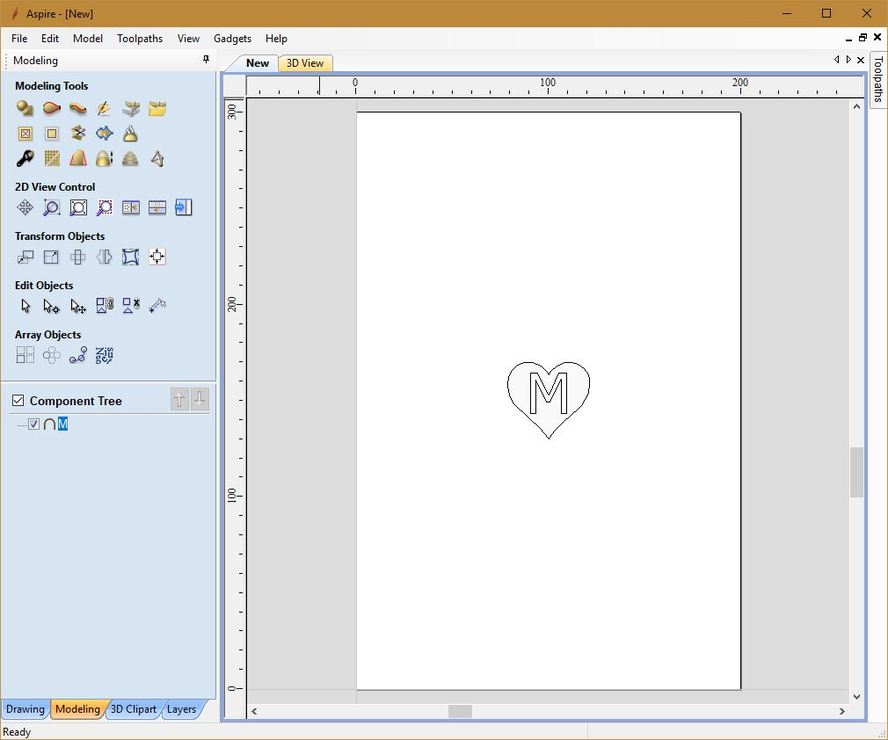Image resolution: width=888 pixels, height=740 pixels.
Task: Click the blue arrows Smooth Component icon
Action: 104,134
